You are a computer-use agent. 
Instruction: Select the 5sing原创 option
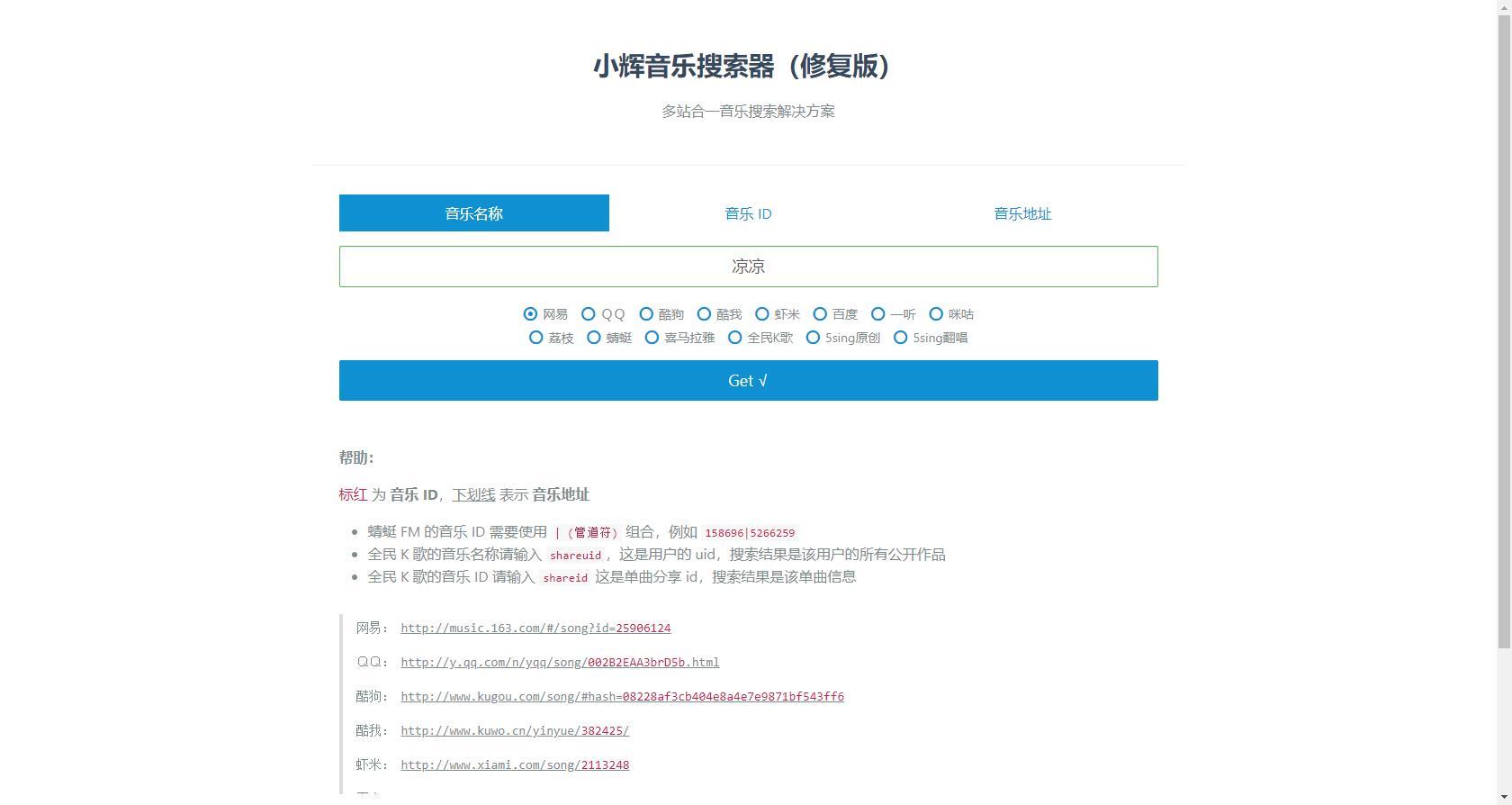tap(813, 338)
